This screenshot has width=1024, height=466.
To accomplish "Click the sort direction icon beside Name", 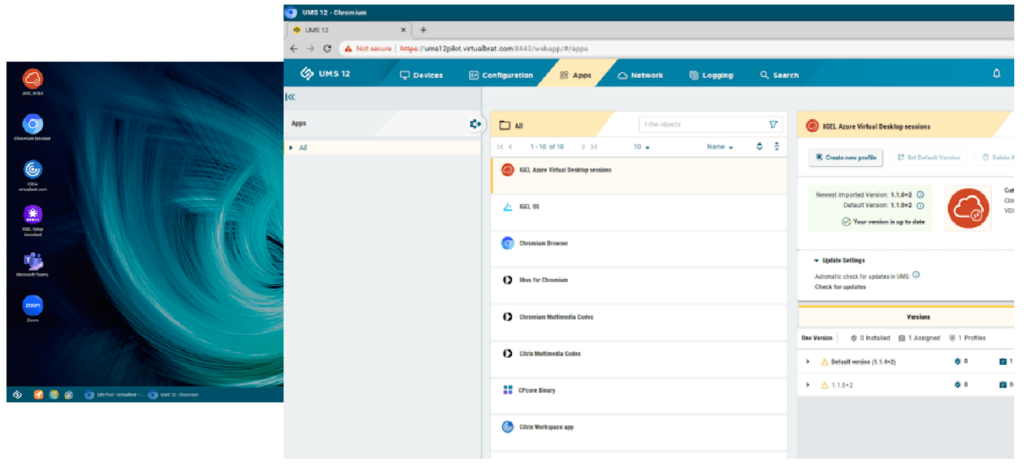I will point(760,146).
